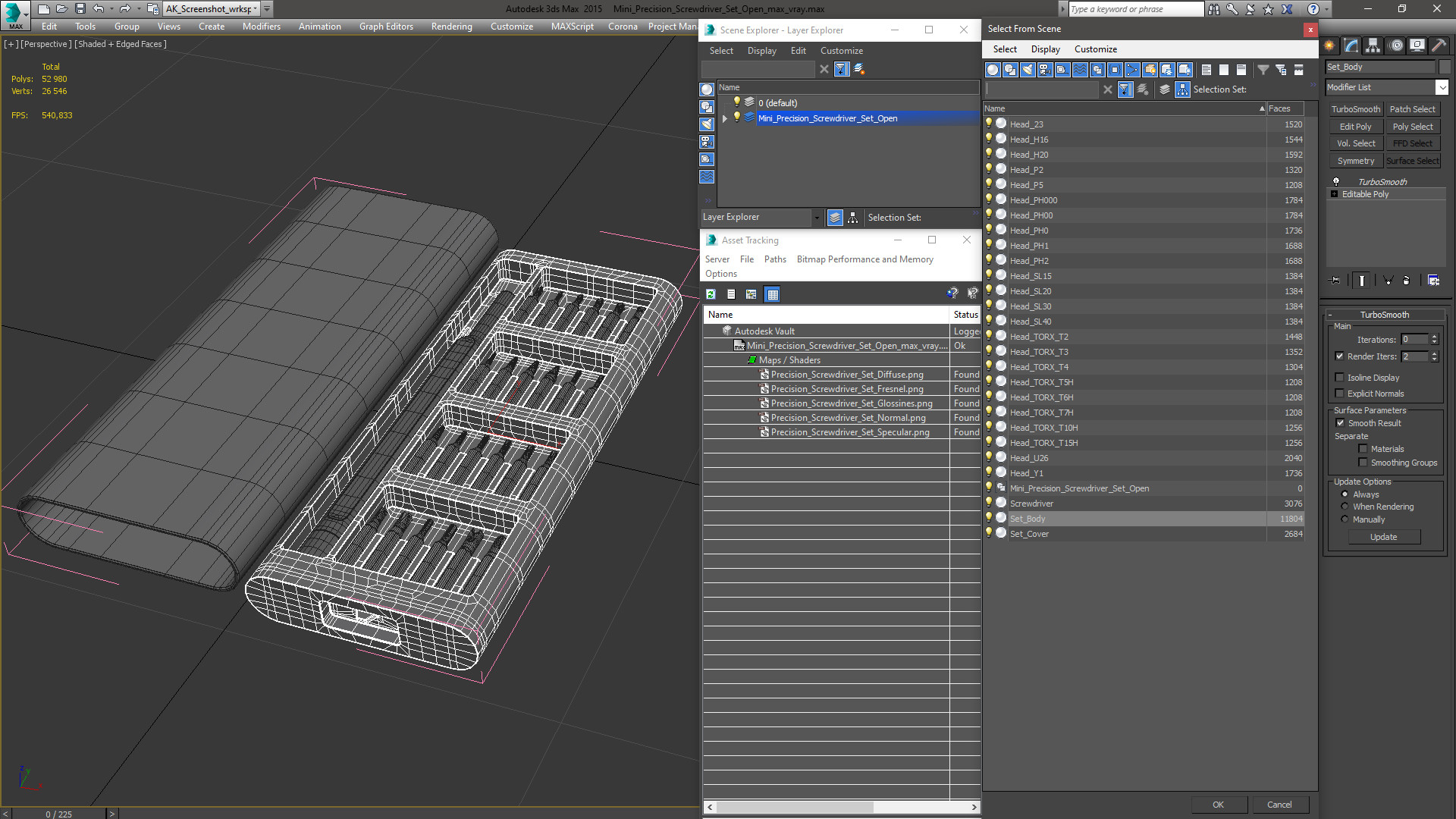Open Rendering menu in main menu bar
Image resolution: width=1456 pixels, height=819 pixels.
pyautogui.click(x=451, y=27)
